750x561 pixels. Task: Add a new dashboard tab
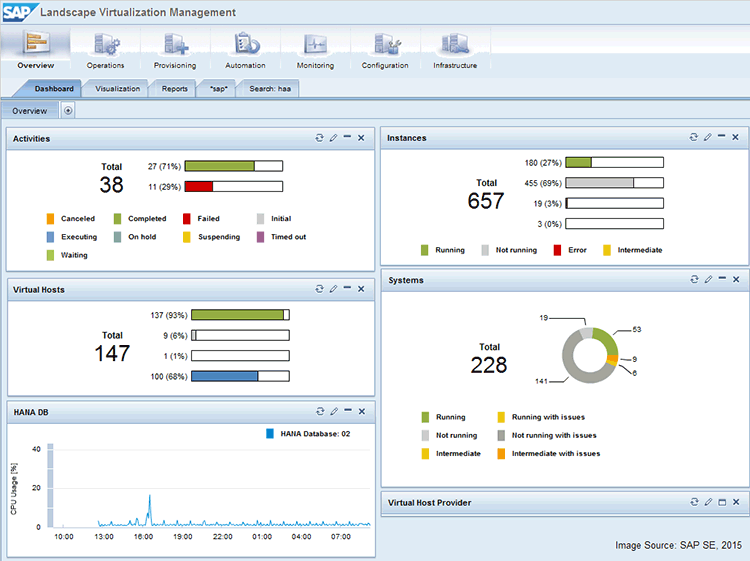[x=68, y=111]
